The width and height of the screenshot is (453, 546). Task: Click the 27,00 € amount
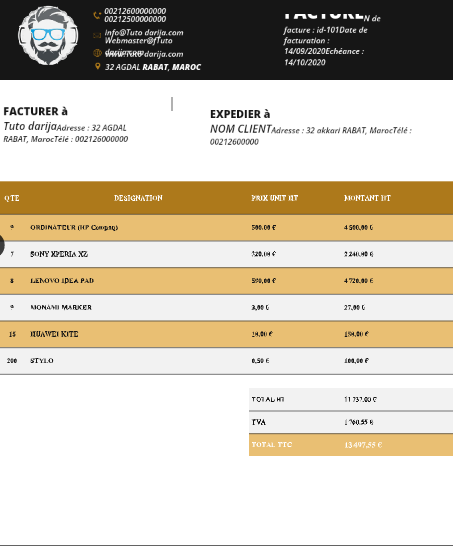[354, 307]
